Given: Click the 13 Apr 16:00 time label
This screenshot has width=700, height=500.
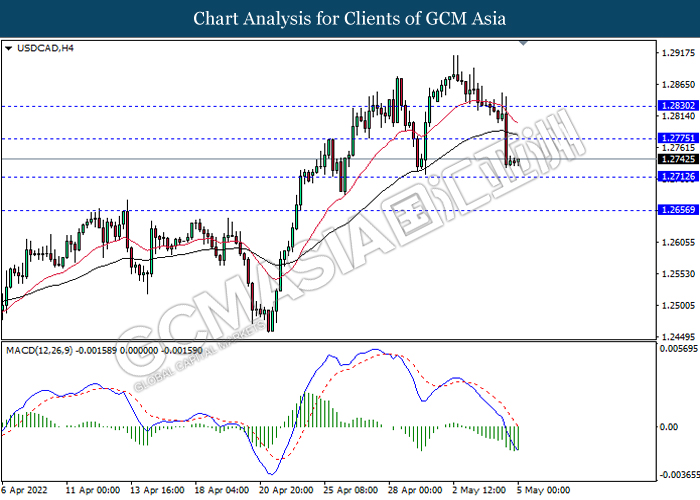Looking at the screenshot, I should tap(157, 490).
